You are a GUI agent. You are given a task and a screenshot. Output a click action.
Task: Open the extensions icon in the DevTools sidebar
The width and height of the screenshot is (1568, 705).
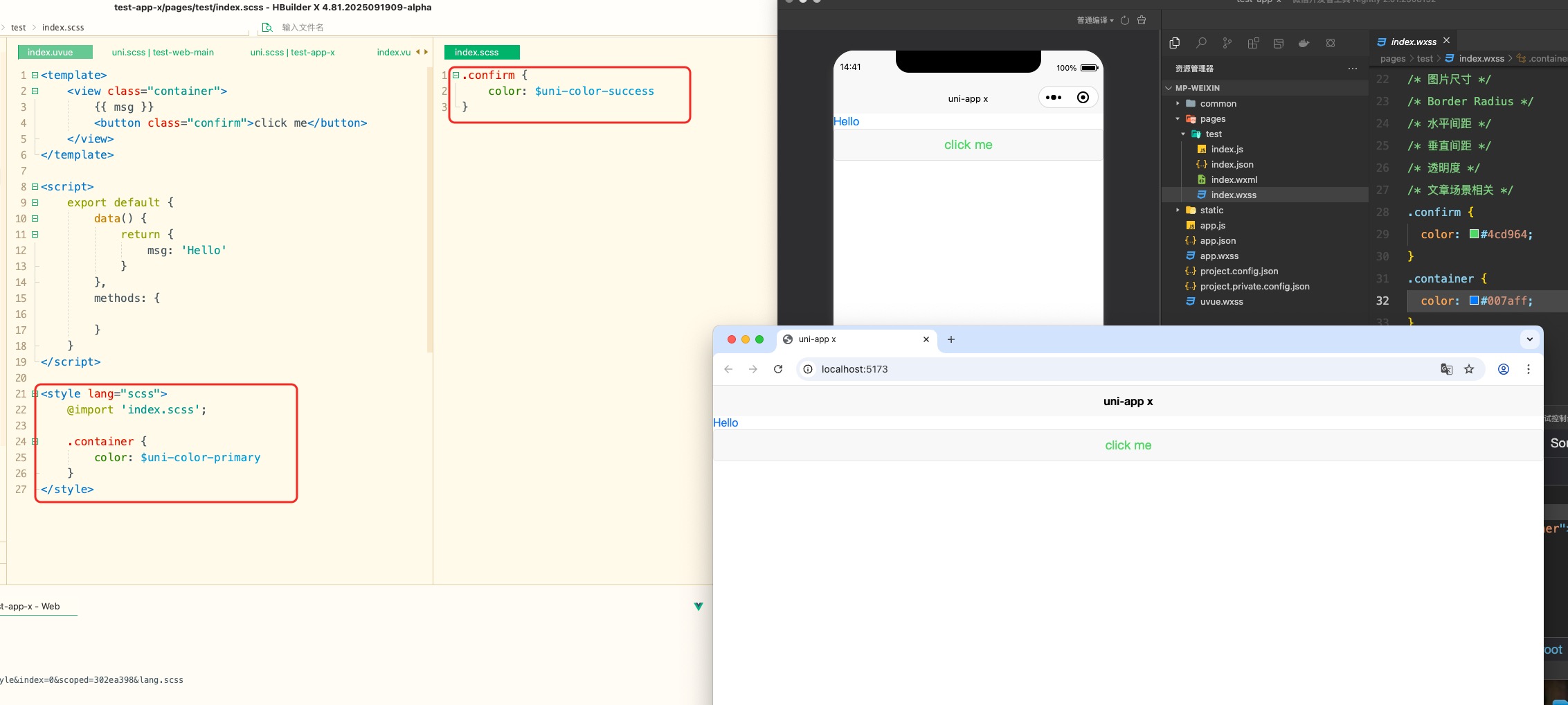pos(1253,43)
